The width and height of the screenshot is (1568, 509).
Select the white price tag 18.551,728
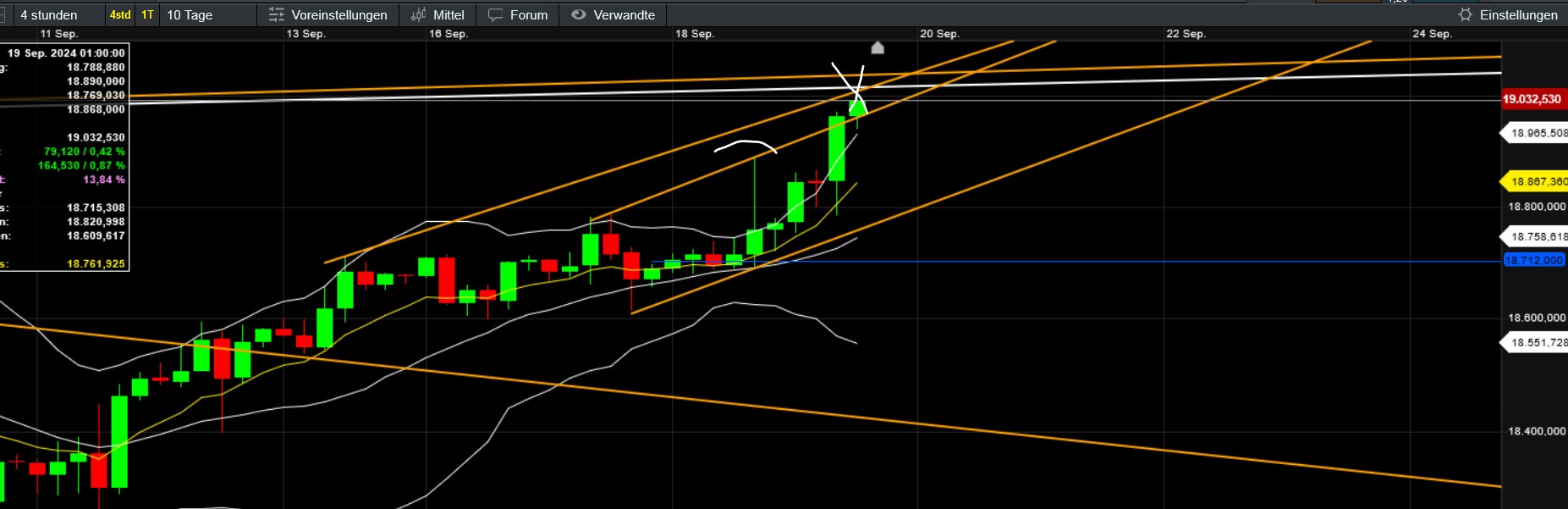click(x=1534, y=342)
